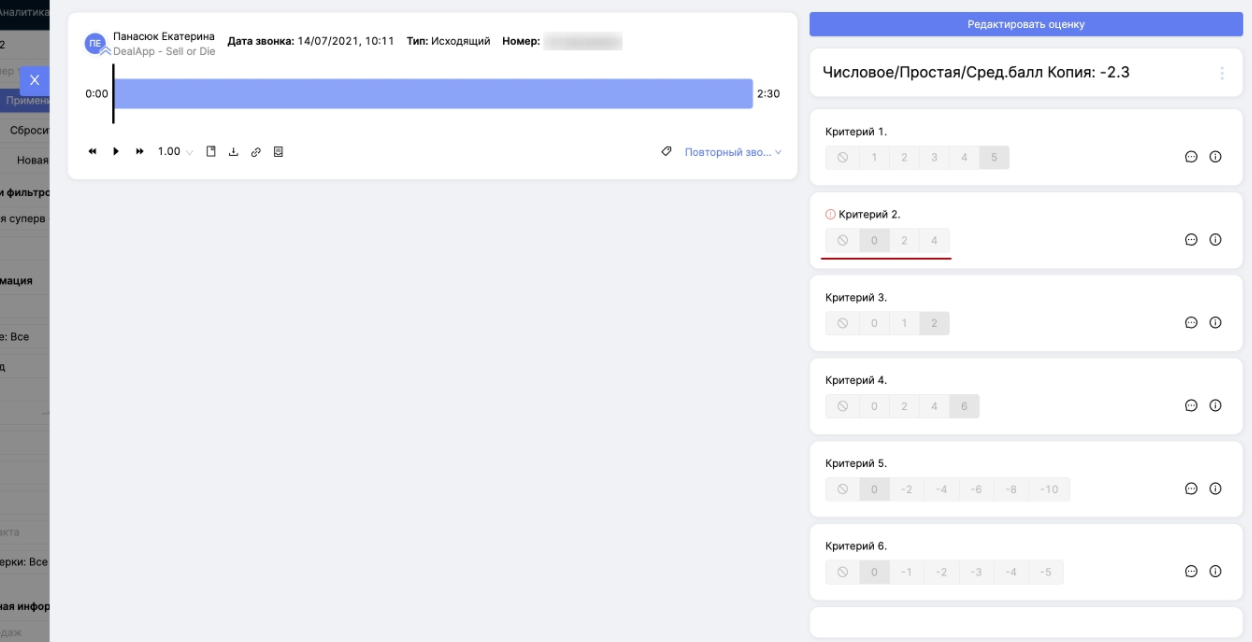Select score 5 for Критерий 1

tap(994, 157)
